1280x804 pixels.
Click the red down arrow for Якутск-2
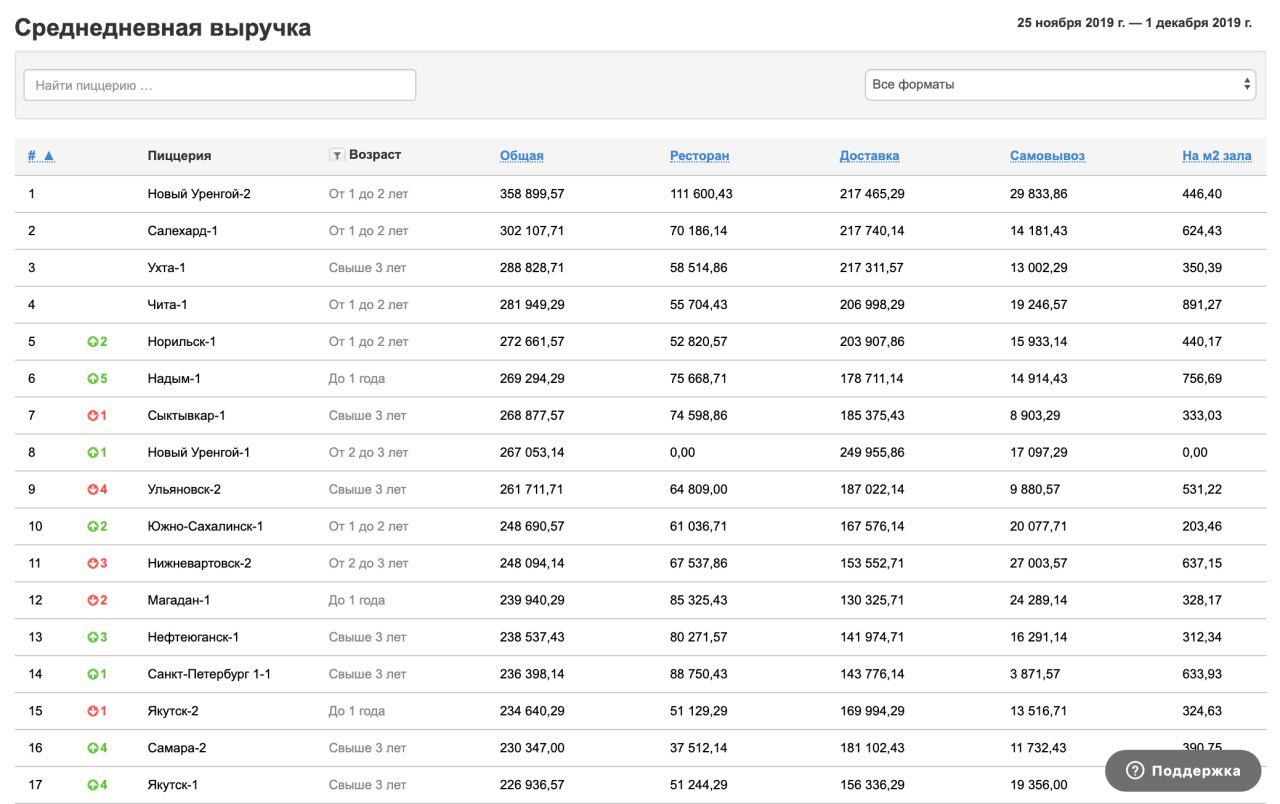[93, 712]
